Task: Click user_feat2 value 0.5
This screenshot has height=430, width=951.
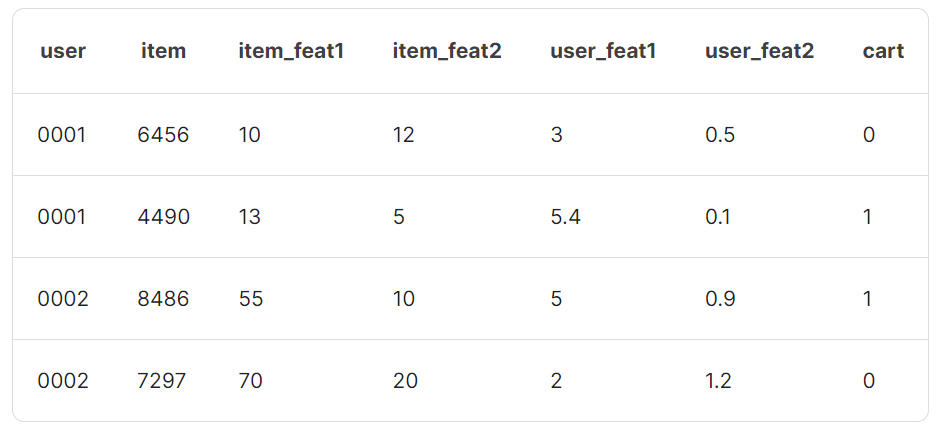Action: click(x=720, y=135)
